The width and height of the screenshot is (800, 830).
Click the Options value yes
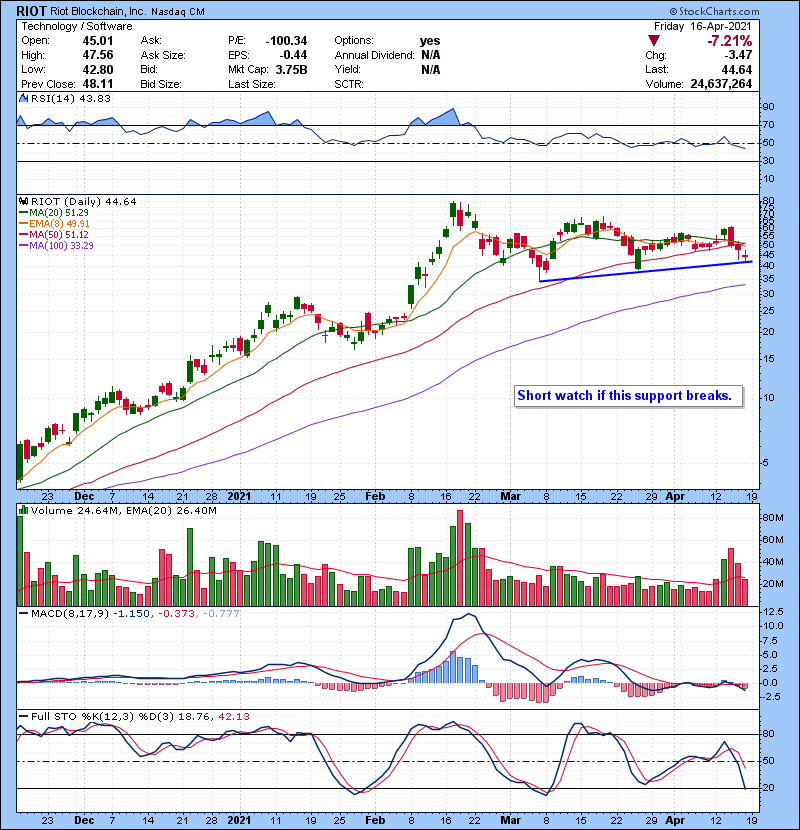pos(430,41)
